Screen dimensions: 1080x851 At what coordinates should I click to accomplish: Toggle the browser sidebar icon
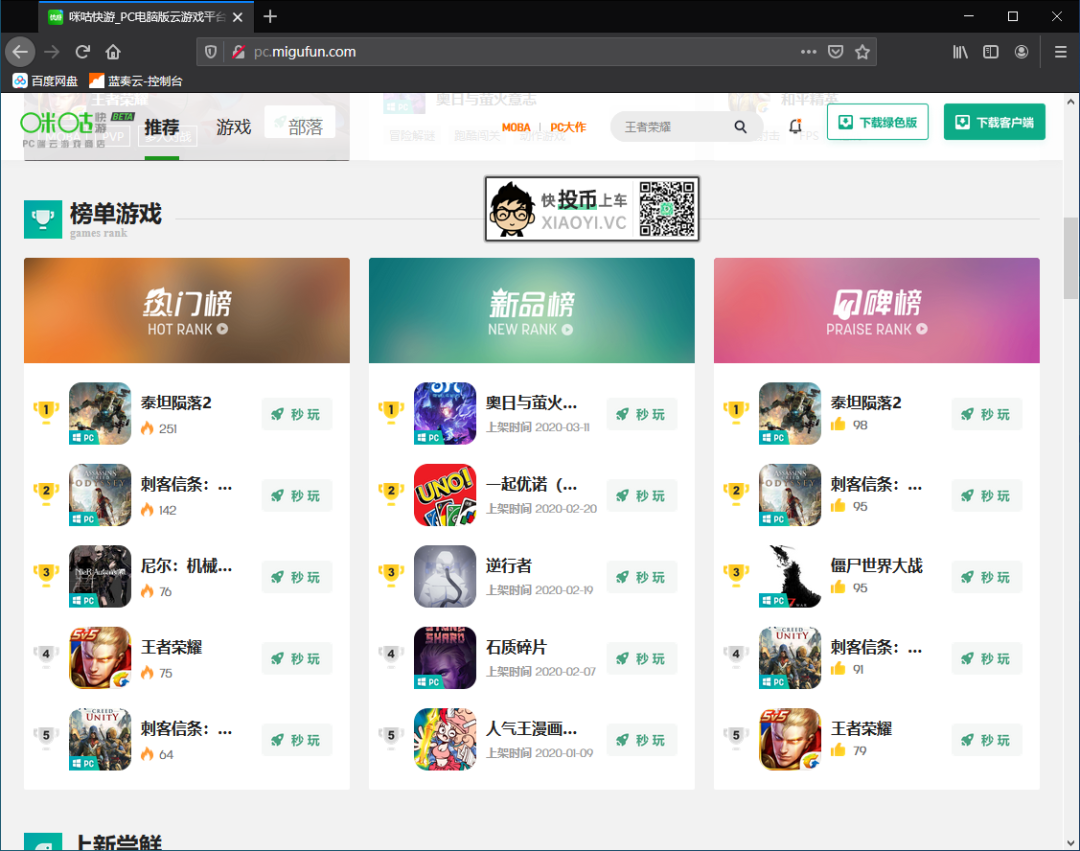[x=990, y=51]
